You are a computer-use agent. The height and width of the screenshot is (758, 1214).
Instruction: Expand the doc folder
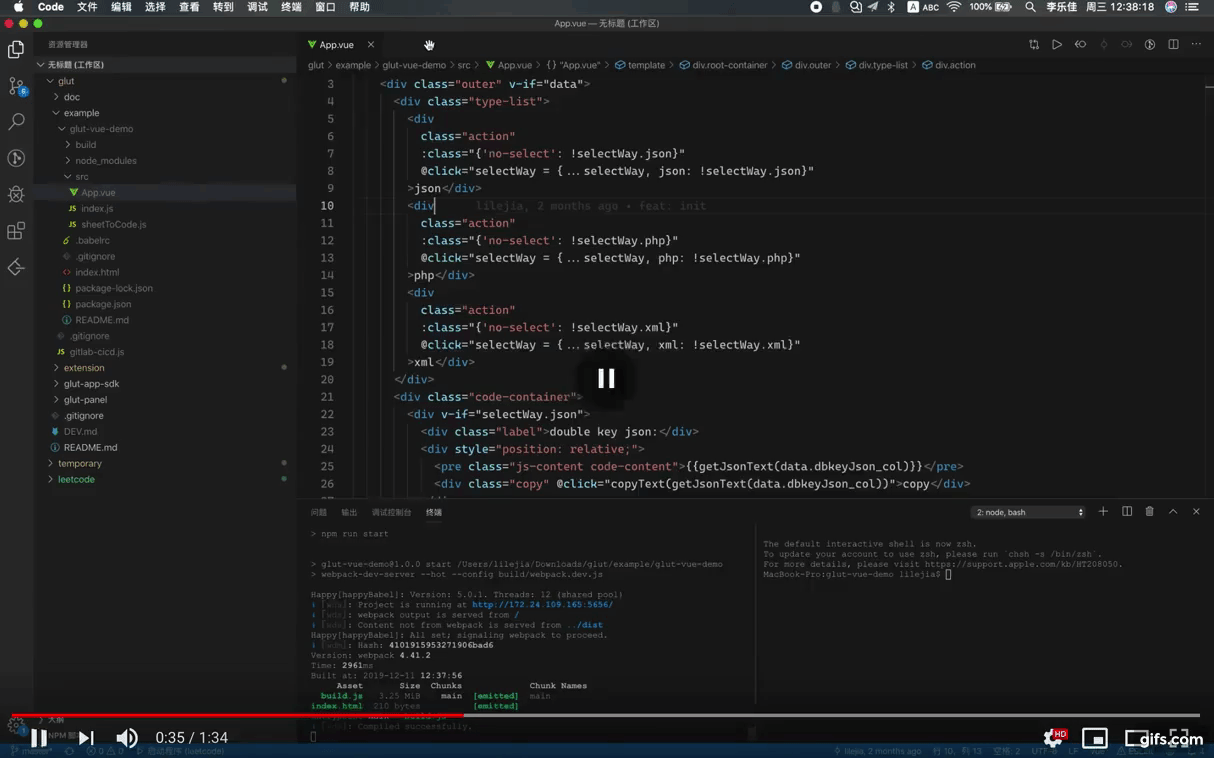coord(165,97)
